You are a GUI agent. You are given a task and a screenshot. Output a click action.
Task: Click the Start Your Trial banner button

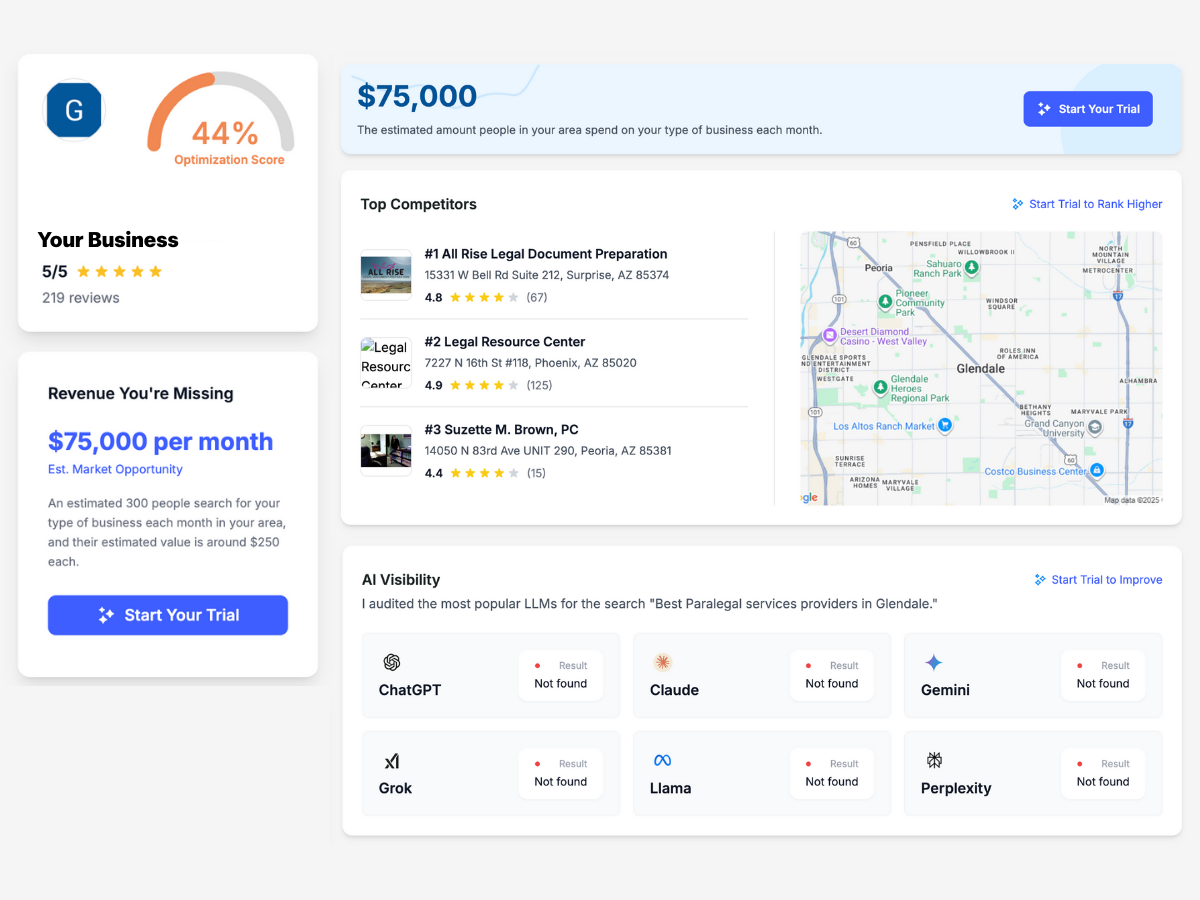click(x=1088, y=108)
